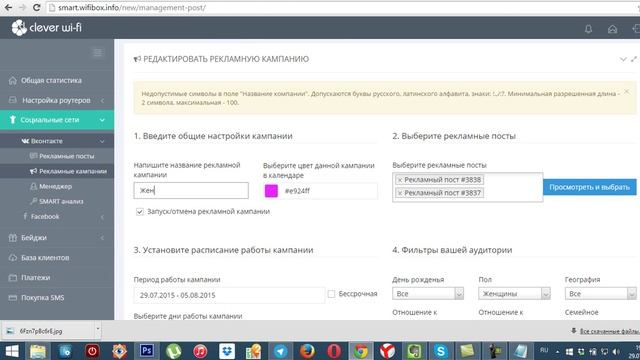Remove Рекламный пост #3837 tag

tap(400, 193)
